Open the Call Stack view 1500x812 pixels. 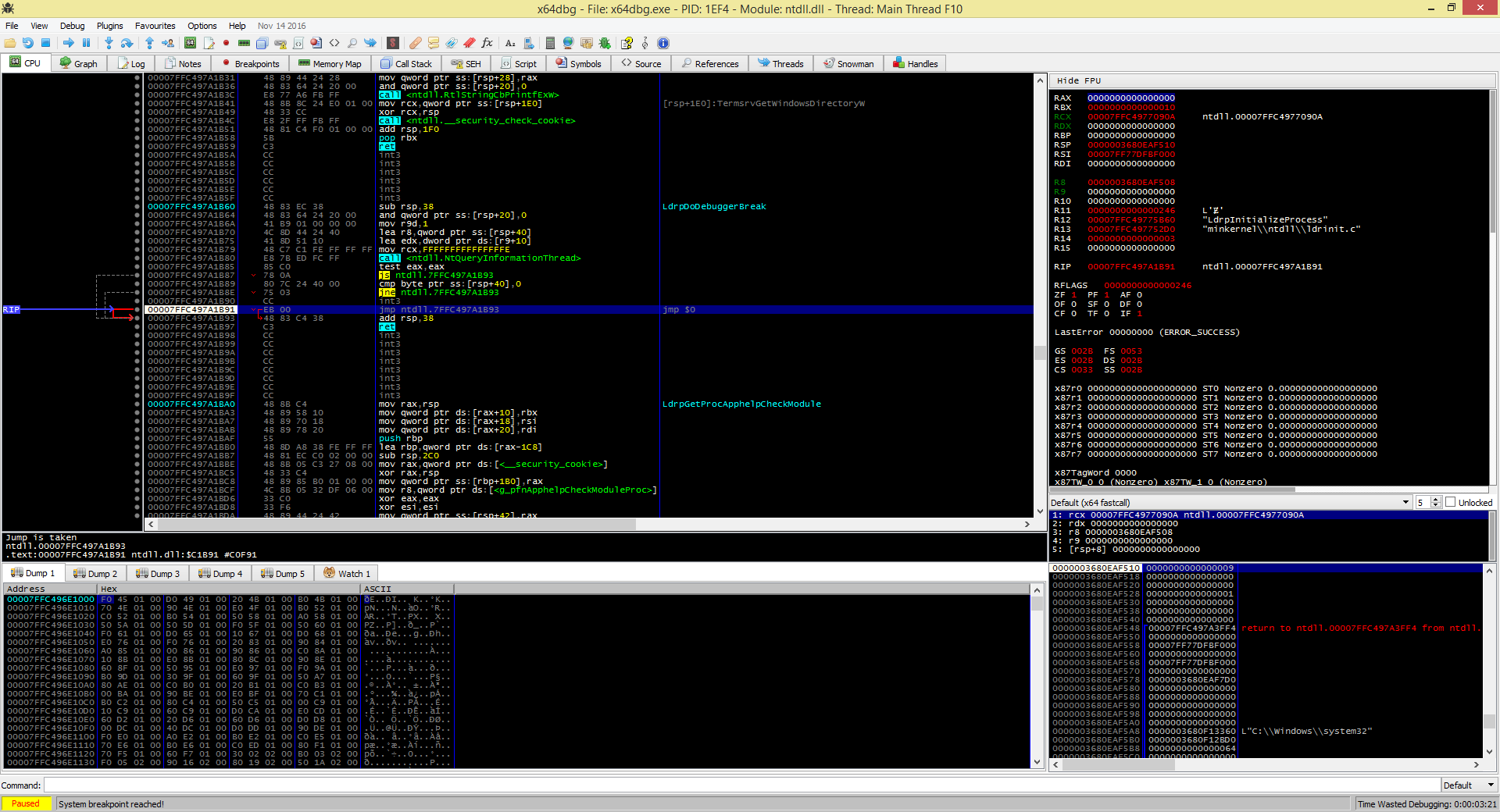[406, 63]
